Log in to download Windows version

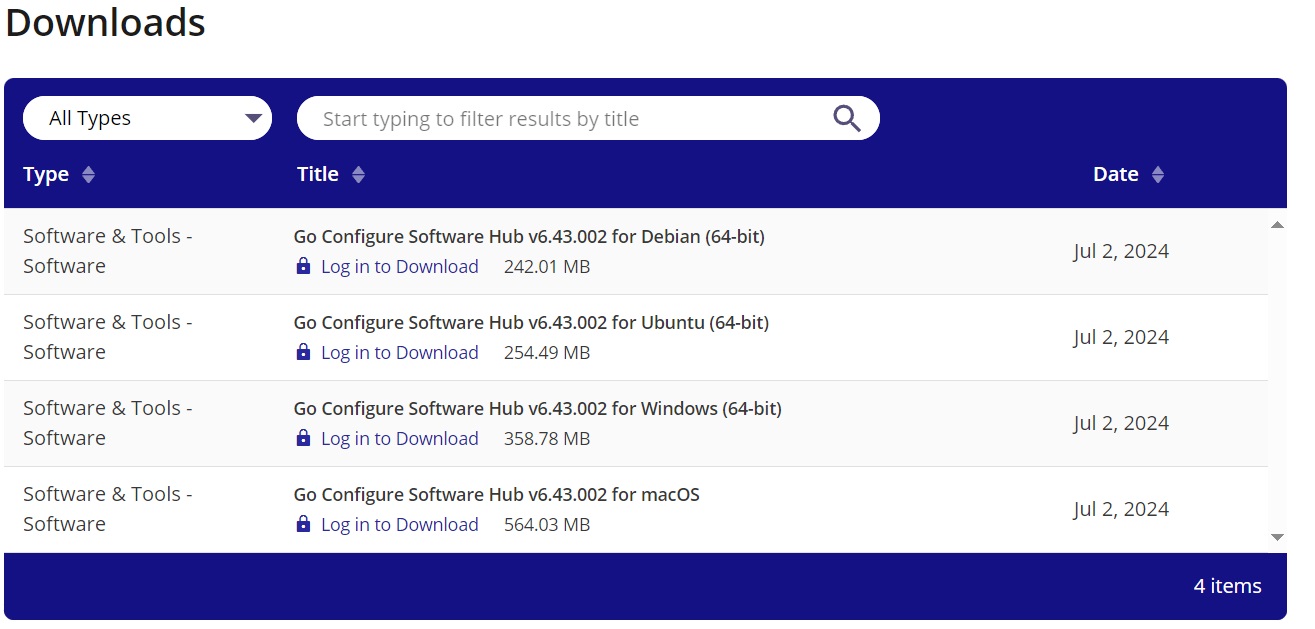click(x=399, y=439)
